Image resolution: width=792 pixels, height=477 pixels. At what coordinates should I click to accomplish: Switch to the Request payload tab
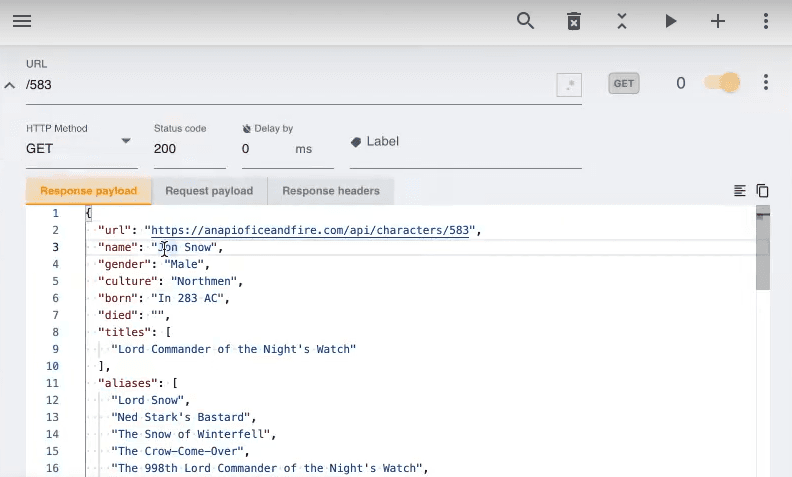pos(209,191)
